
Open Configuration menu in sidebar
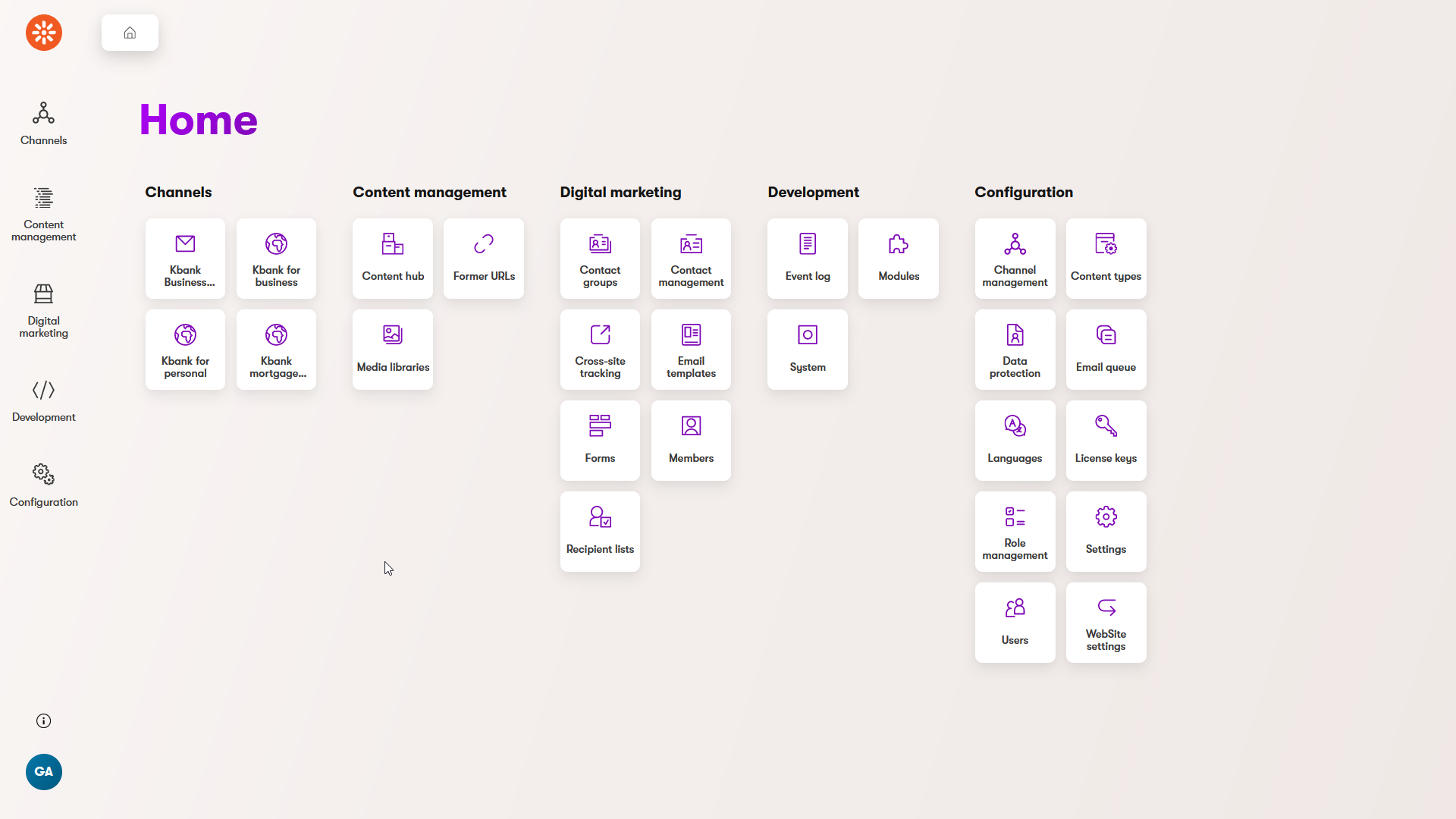[x=44, y=485]
